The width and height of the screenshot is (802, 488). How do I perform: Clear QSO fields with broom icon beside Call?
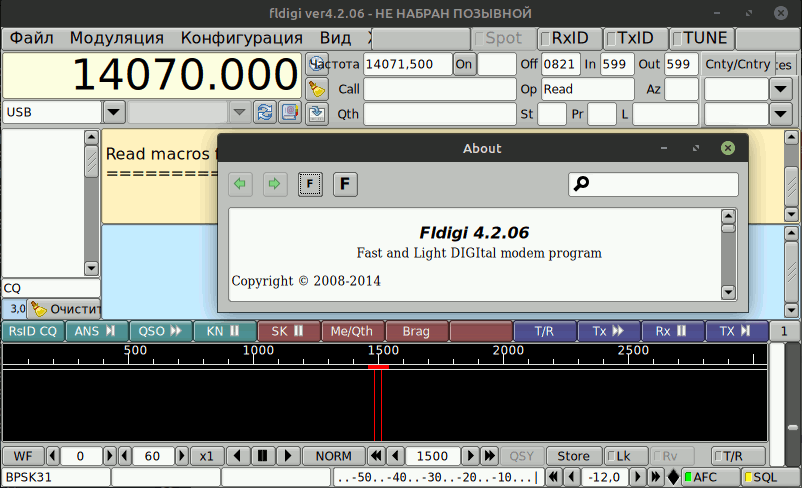pyautogui.click(x=317, y=89)
